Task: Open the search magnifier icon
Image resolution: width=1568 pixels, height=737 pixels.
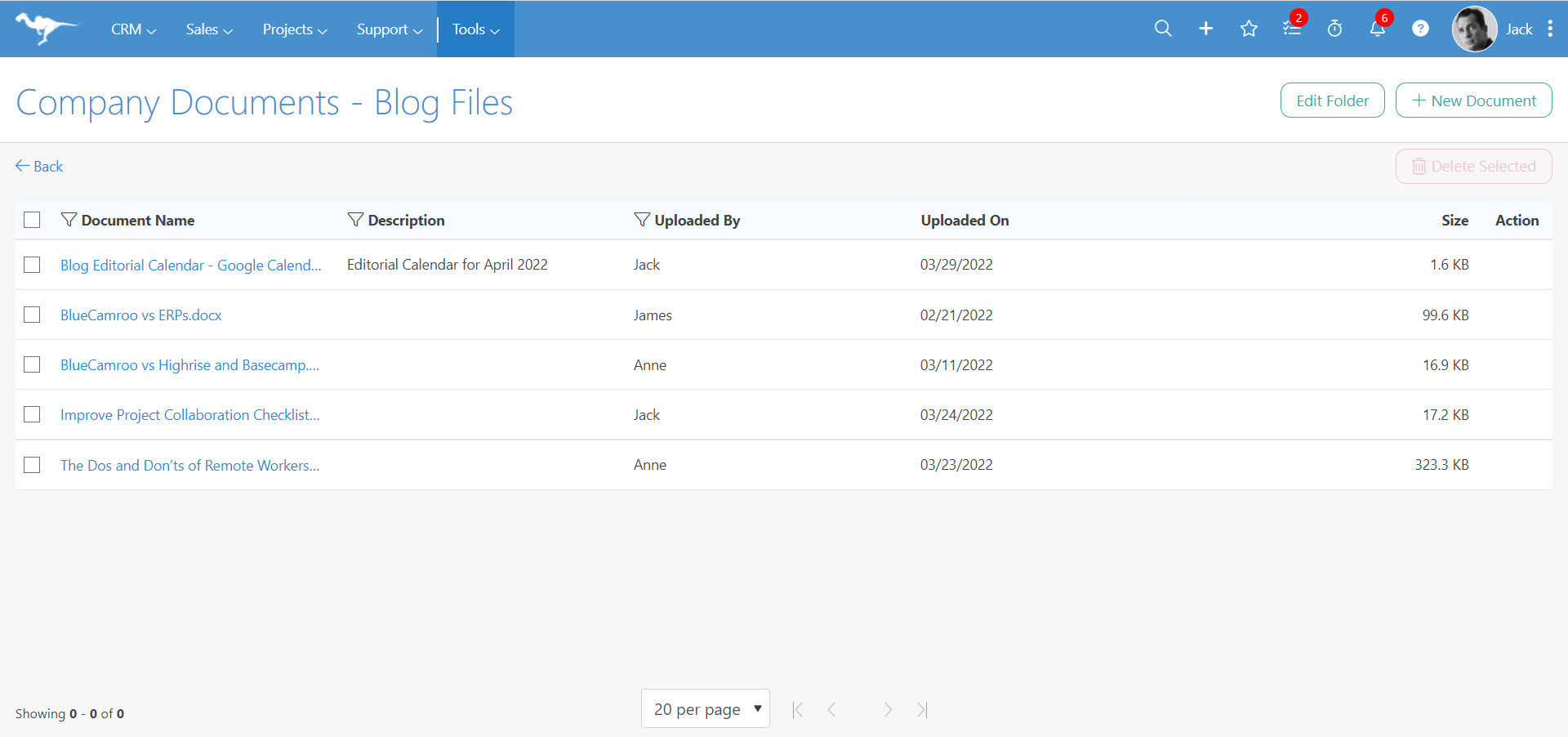Action: pyautogui.click(x=1163, y=29)
